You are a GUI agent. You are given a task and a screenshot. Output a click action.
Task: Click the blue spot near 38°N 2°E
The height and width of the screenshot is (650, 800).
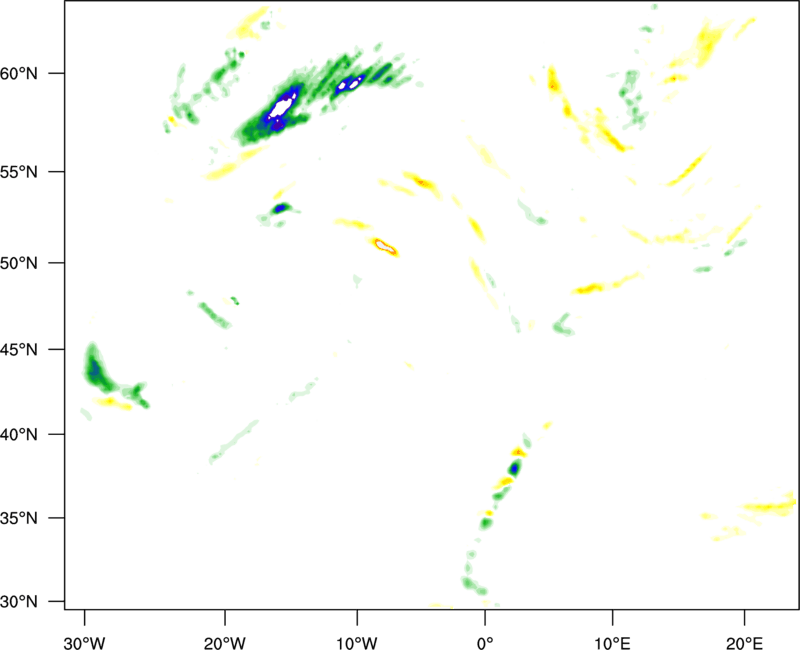tap(514, 467)
